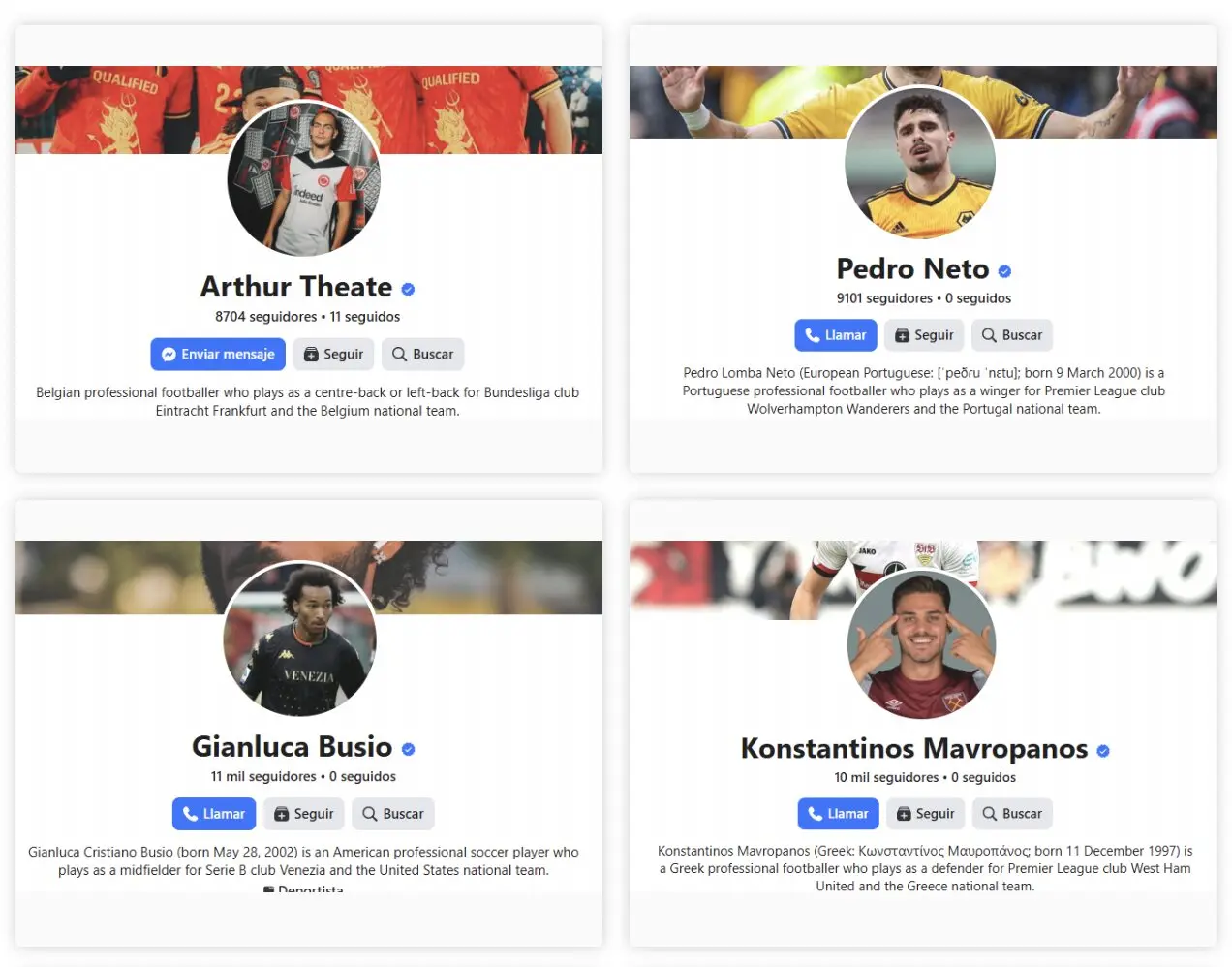Click Buscar on Gianluca Busio's card

393,814
